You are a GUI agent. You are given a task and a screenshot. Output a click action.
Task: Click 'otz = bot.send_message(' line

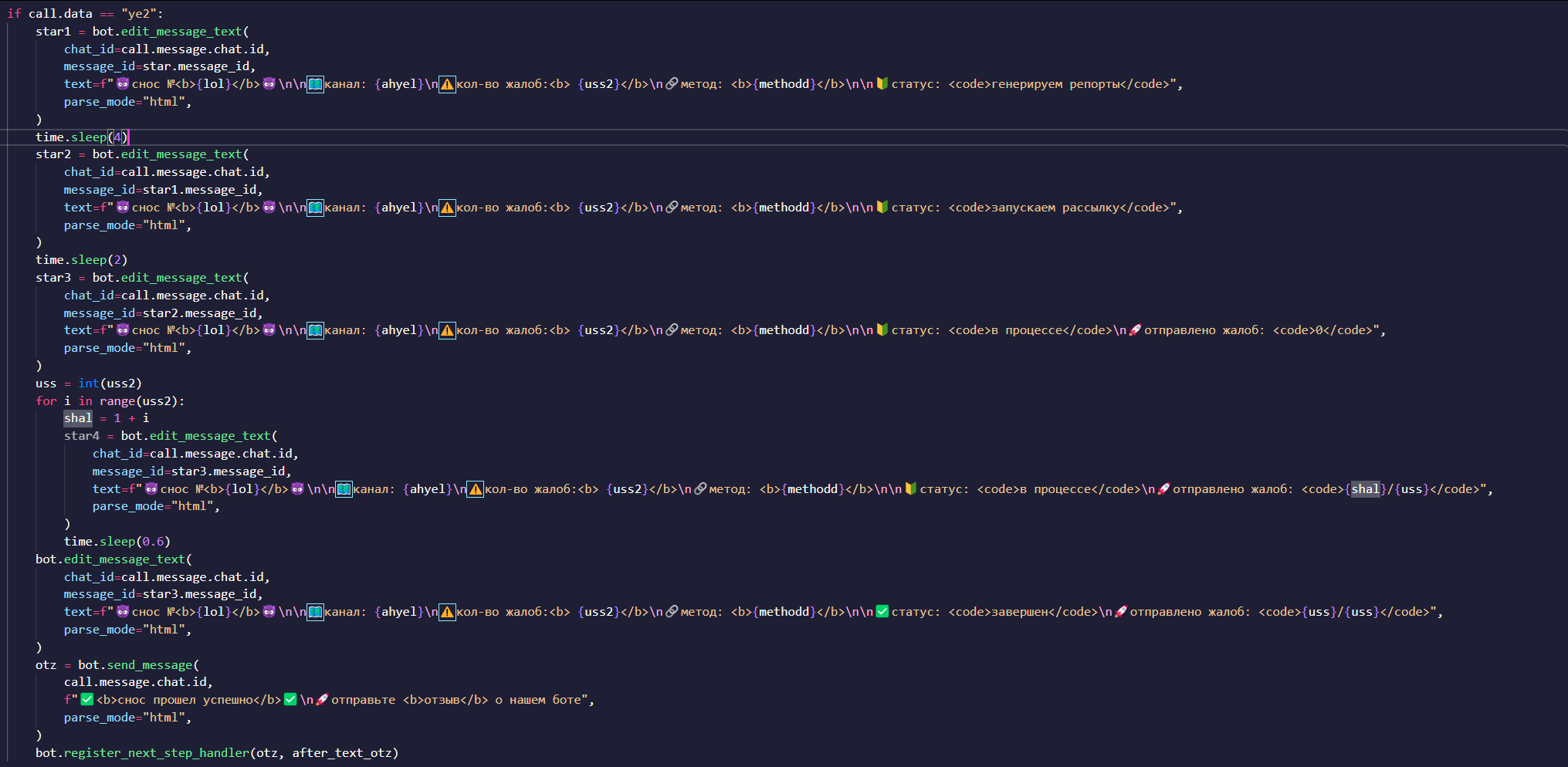point(117,665)
